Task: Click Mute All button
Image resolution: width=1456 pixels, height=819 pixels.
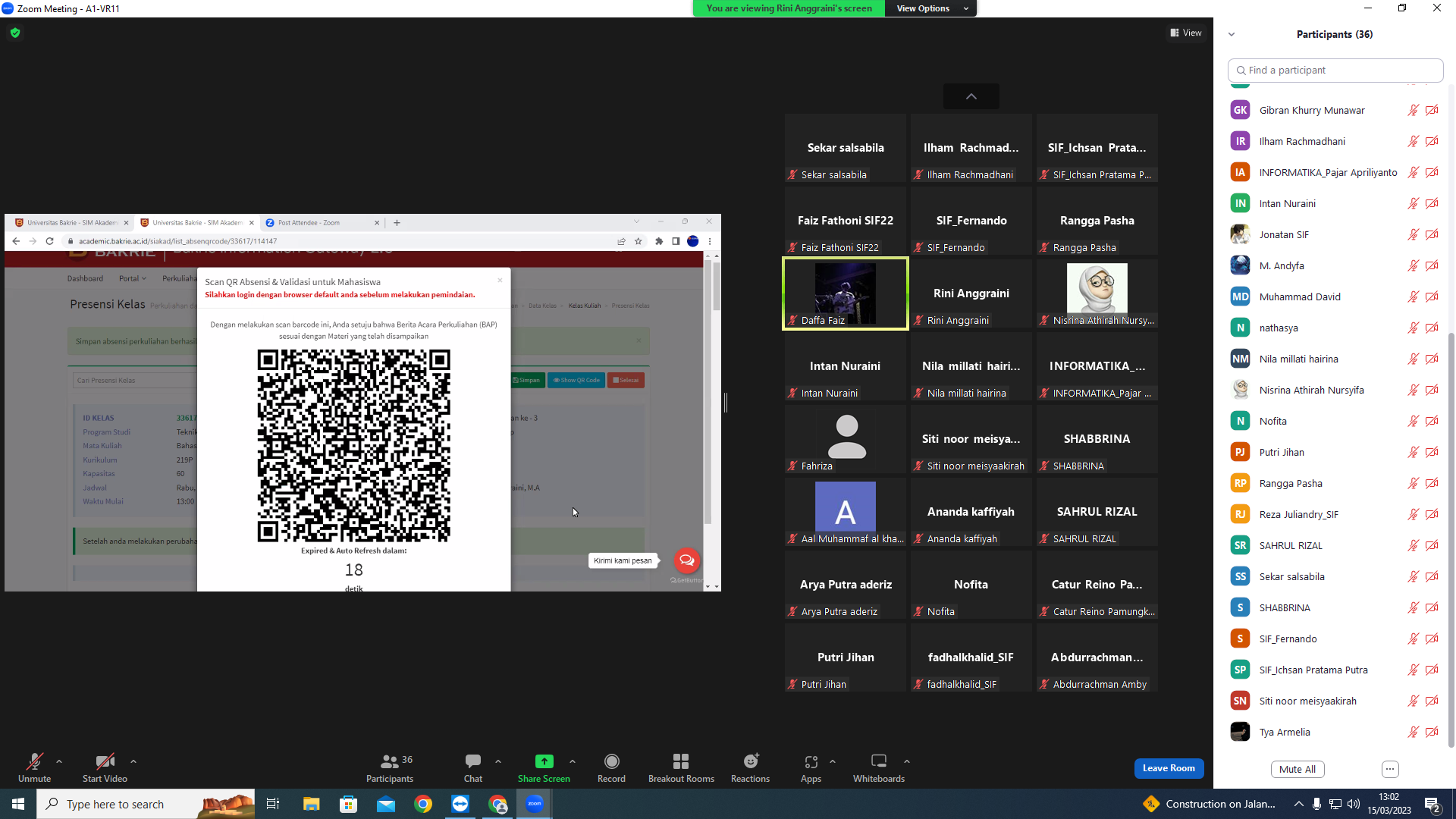Action: (1298, 769)
